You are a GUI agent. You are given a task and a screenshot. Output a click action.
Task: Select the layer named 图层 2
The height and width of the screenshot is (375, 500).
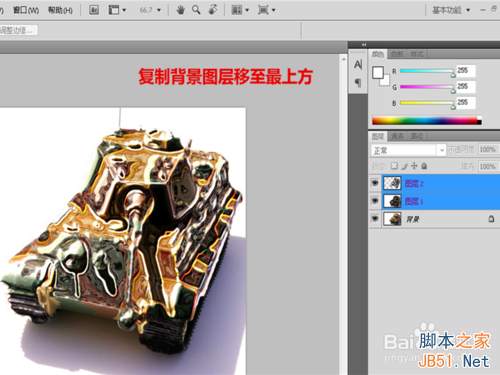pyautogui.click(x=414, y=183)
